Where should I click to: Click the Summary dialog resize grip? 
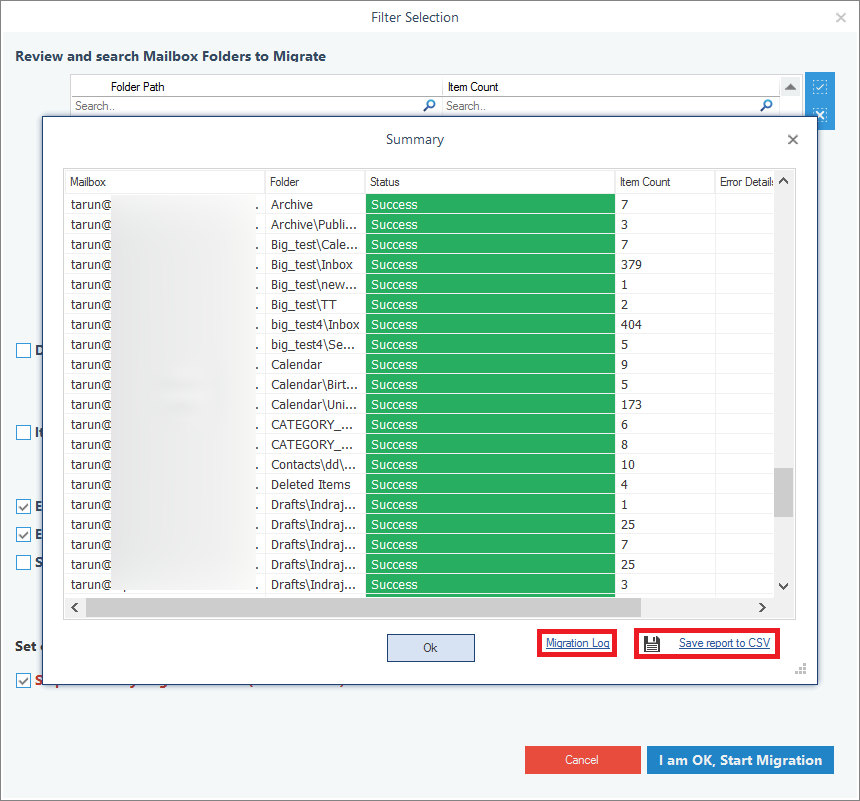801,669
